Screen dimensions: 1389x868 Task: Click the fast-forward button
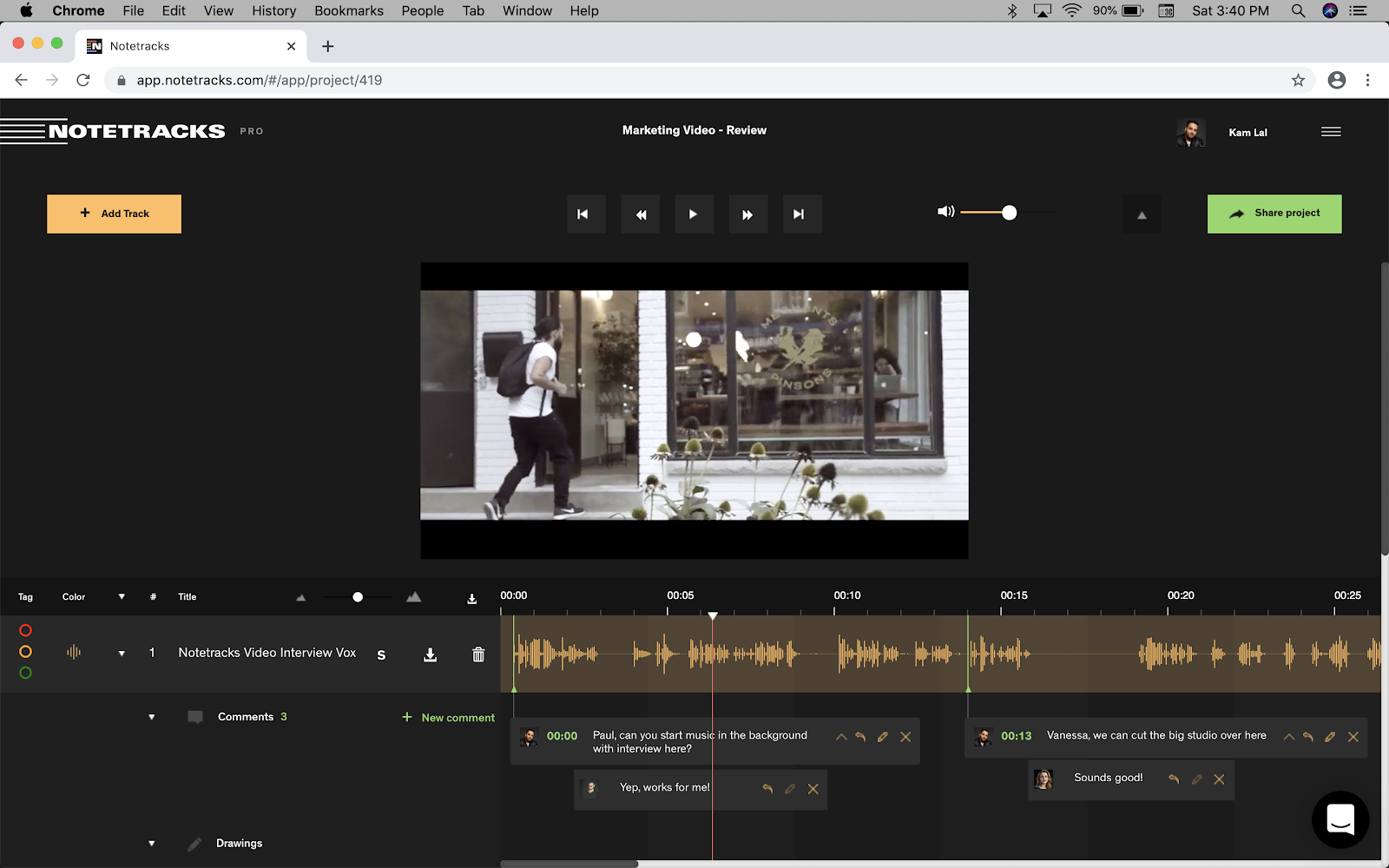747,214
